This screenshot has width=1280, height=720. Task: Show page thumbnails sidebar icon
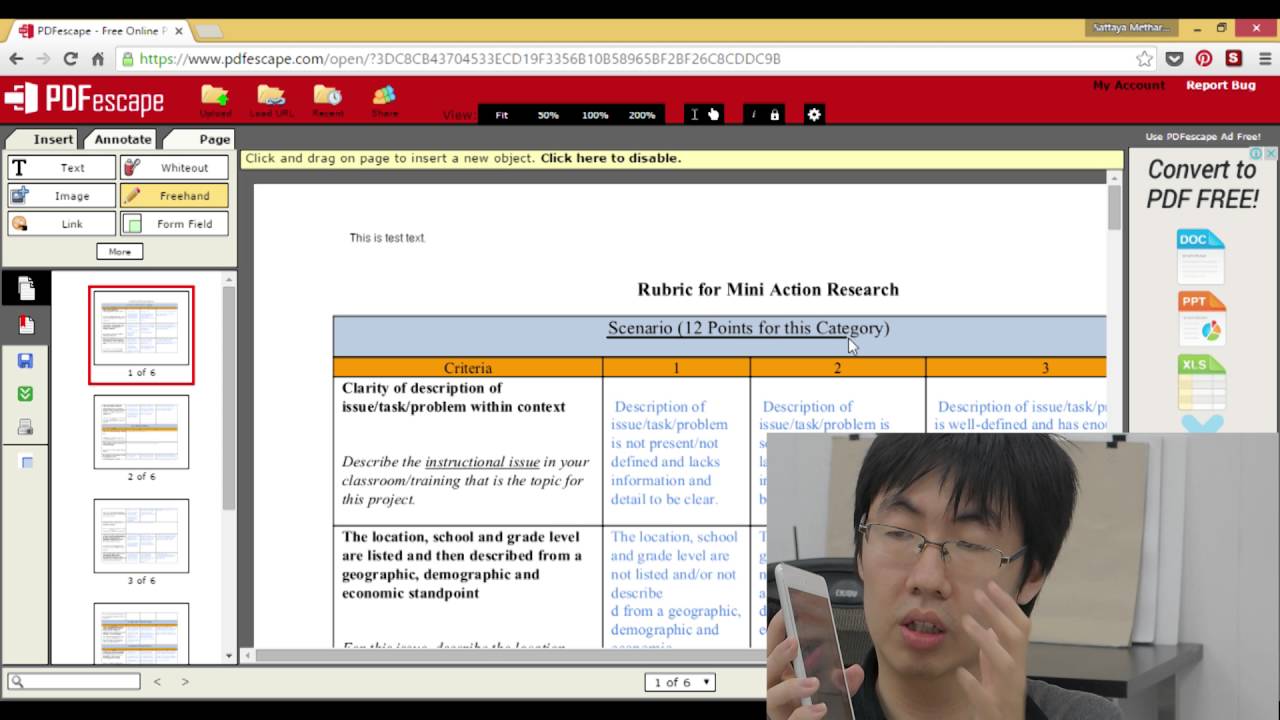[26, 289]
